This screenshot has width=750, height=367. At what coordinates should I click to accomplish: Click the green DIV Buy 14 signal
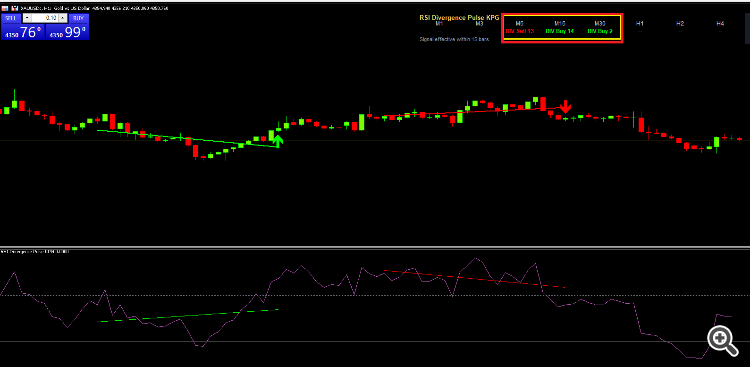[560, 31]
